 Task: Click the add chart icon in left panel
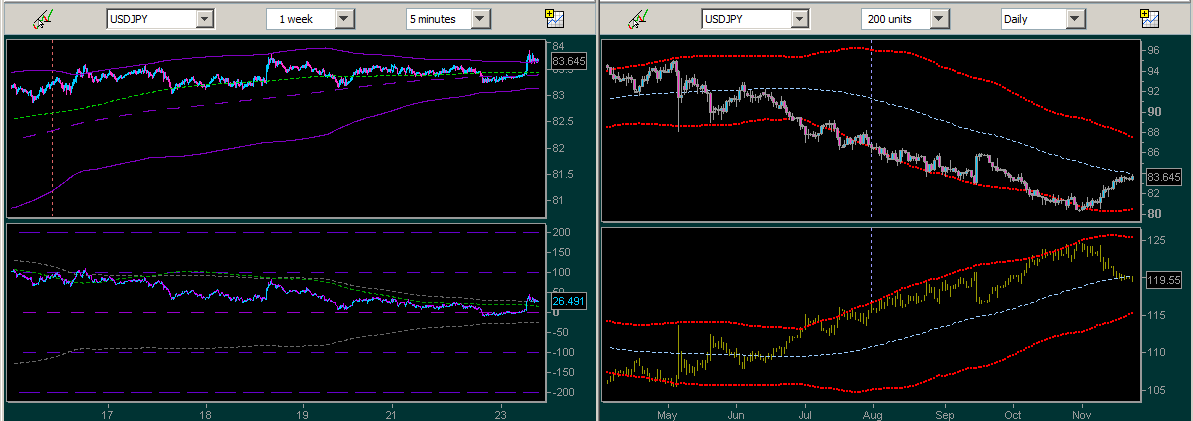554,18
